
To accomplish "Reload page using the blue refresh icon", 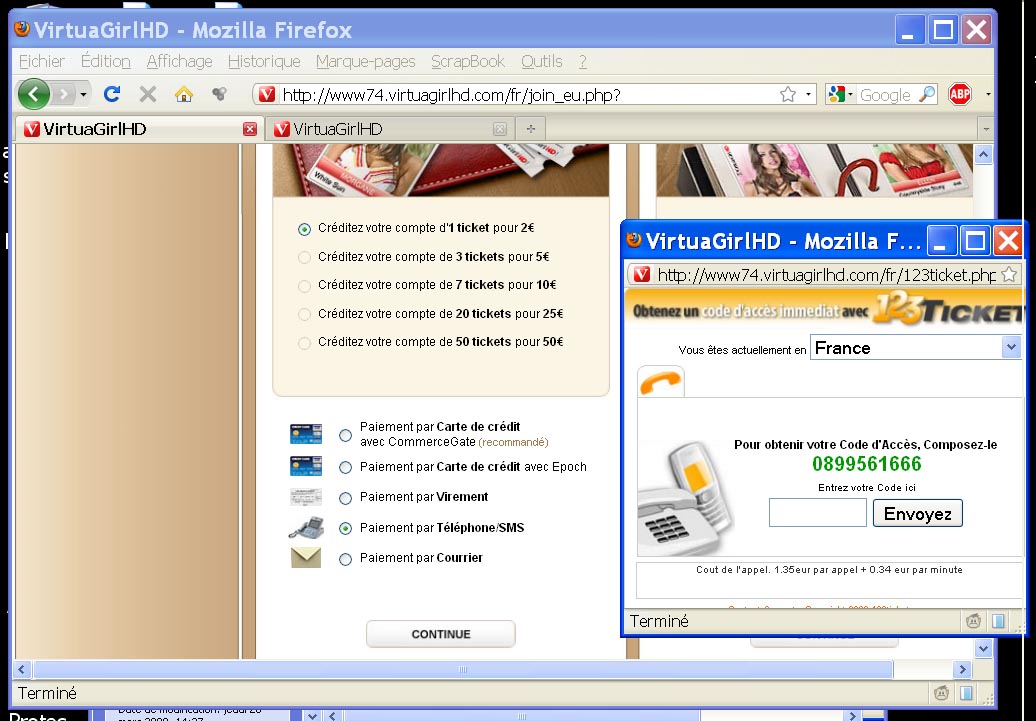I will point(112,95).
